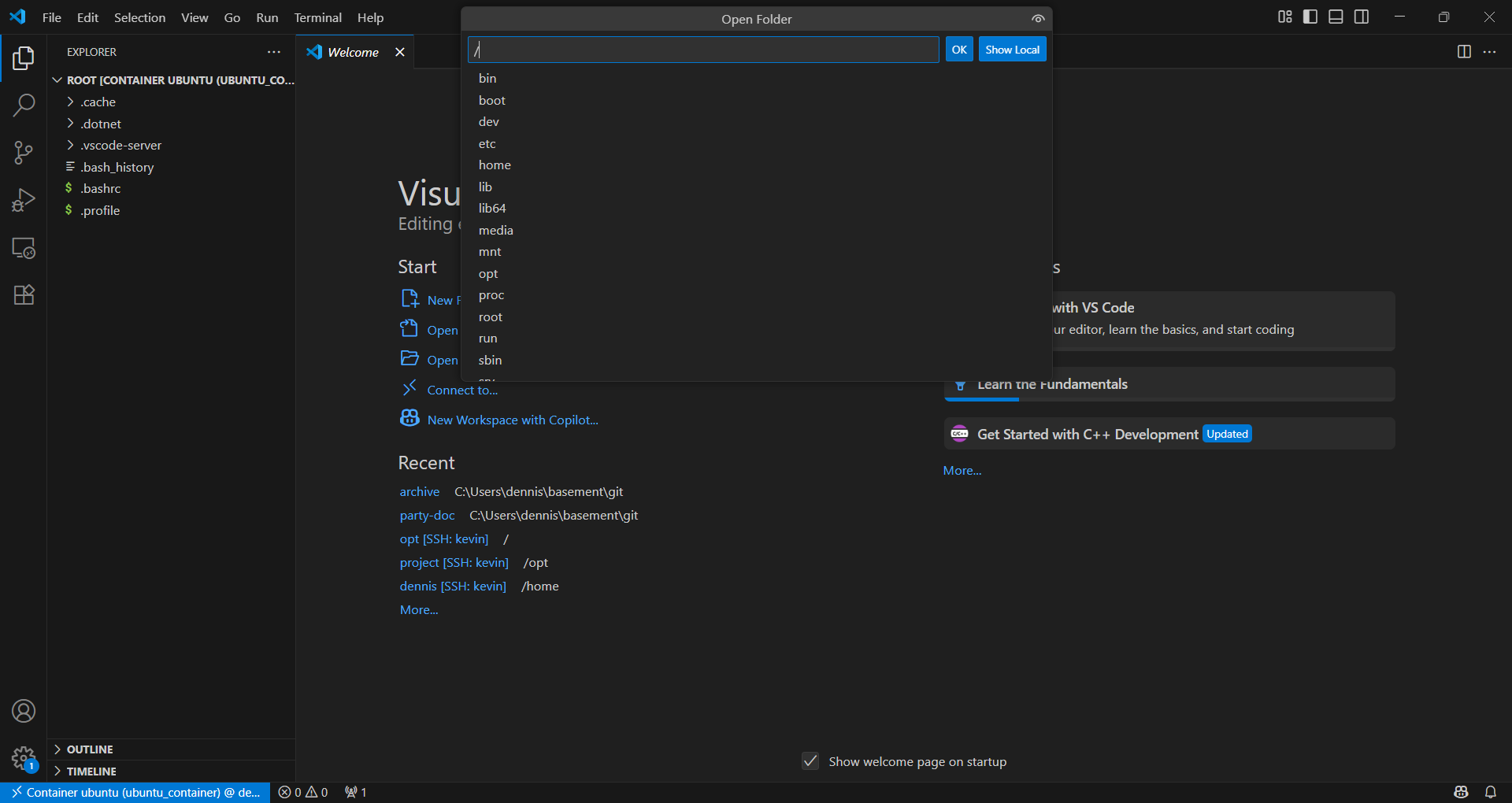
Task: Open the archive recent workspace link
Action: click(419, 491)
